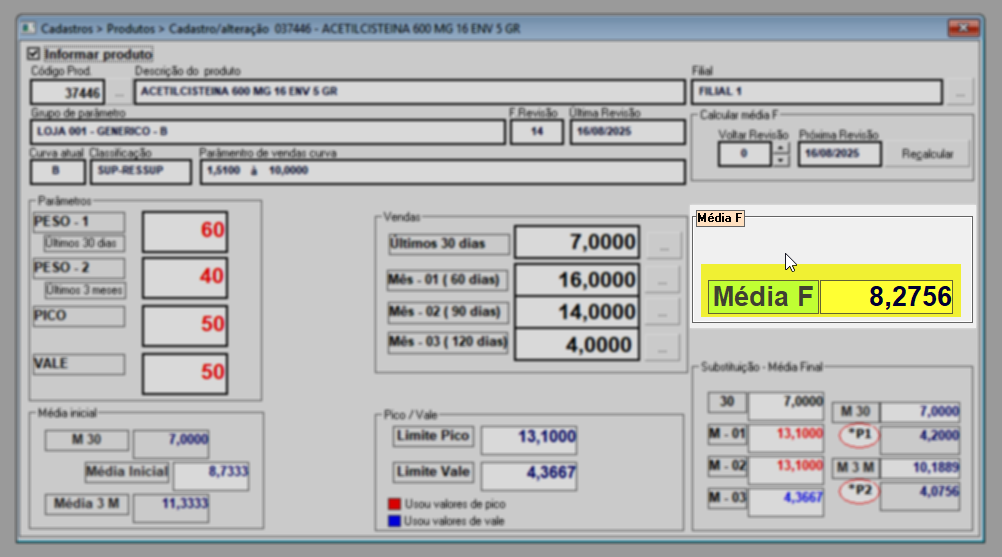Click the circled *P2 label
The width and height of the screenshot is (1002, 557).
(x=859, y=491)
